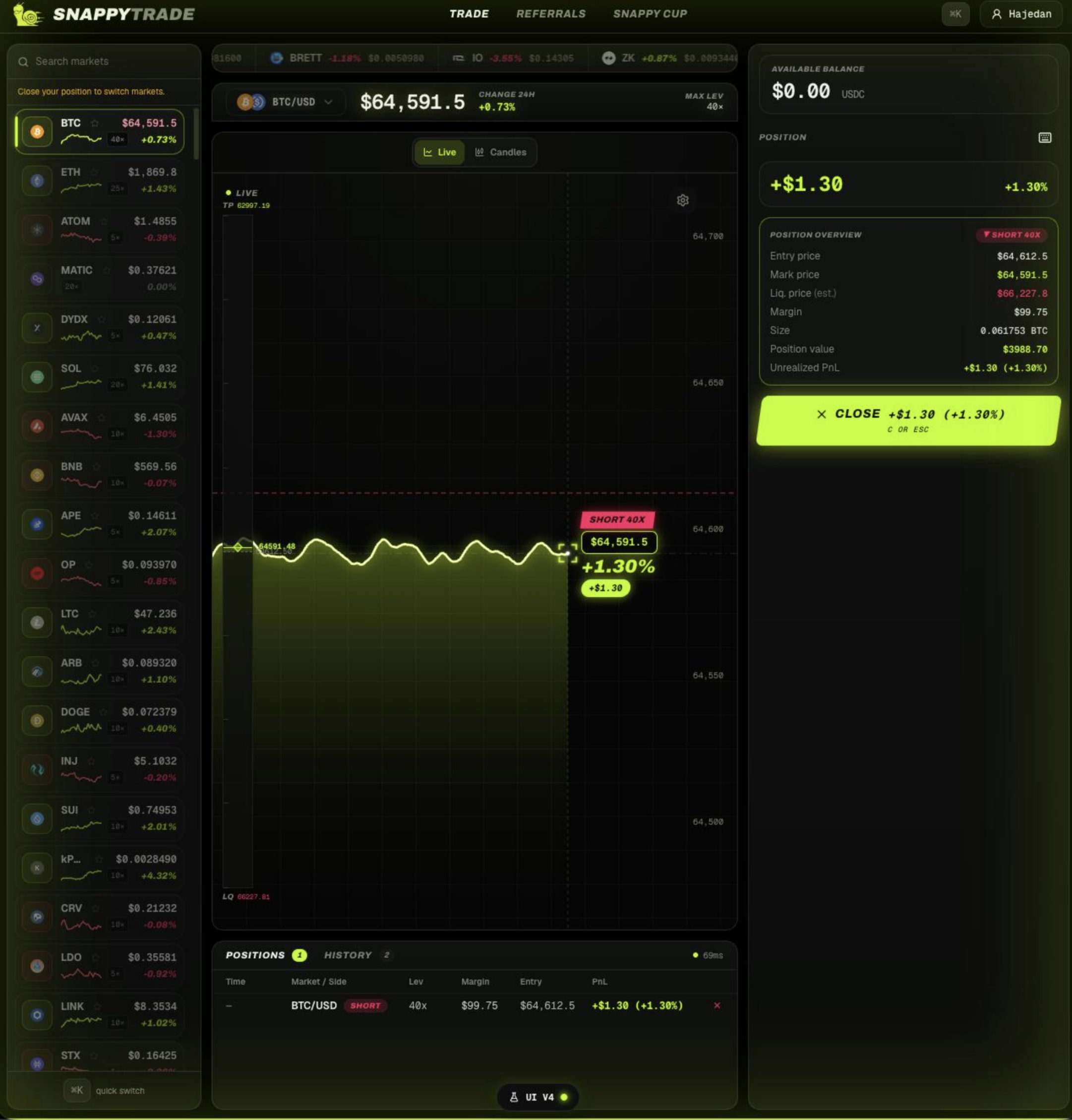1072x1120 pixels.
Task: Show the History tab
Action: 358,955
